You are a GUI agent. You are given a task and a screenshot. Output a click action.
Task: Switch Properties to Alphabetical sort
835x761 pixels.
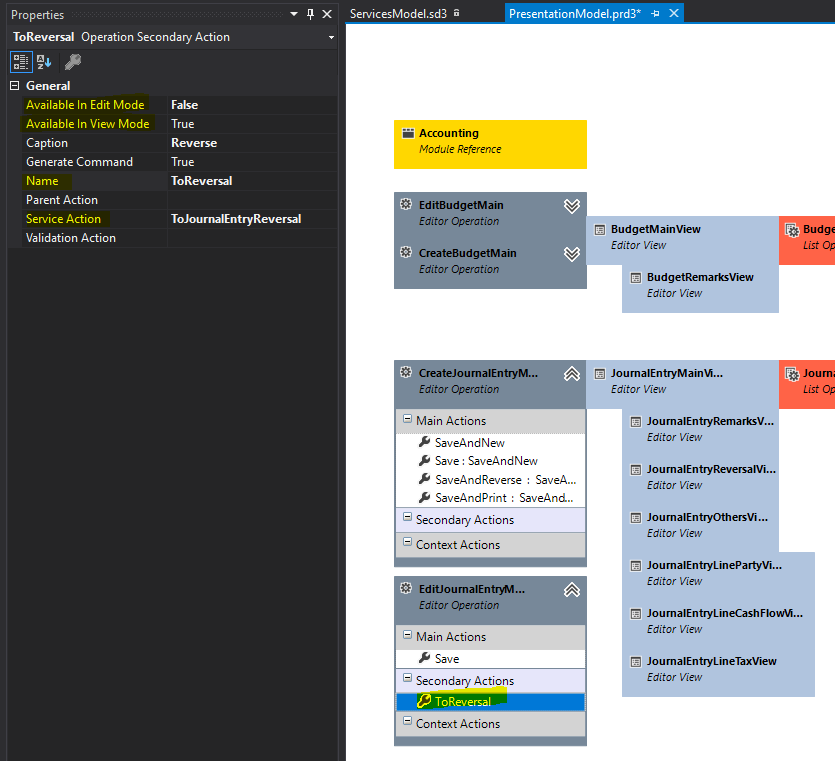click(44, 62)
